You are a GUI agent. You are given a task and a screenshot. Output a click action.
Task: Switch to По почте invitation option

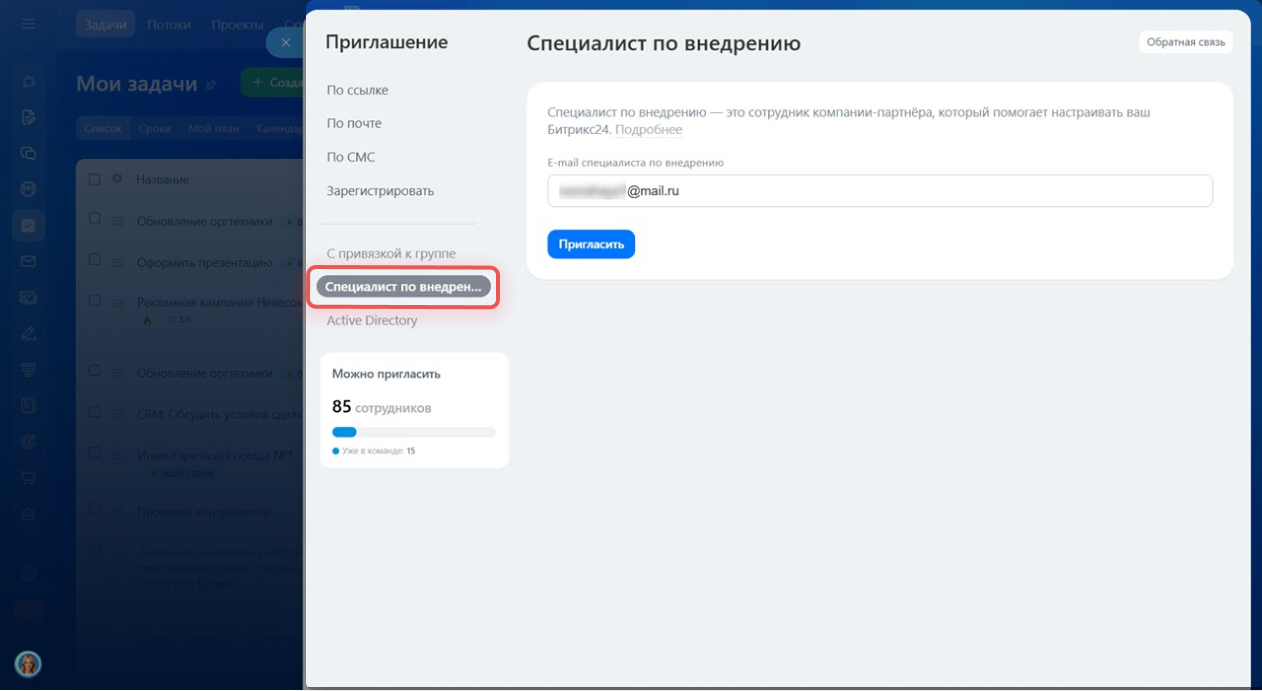(354, 123)
